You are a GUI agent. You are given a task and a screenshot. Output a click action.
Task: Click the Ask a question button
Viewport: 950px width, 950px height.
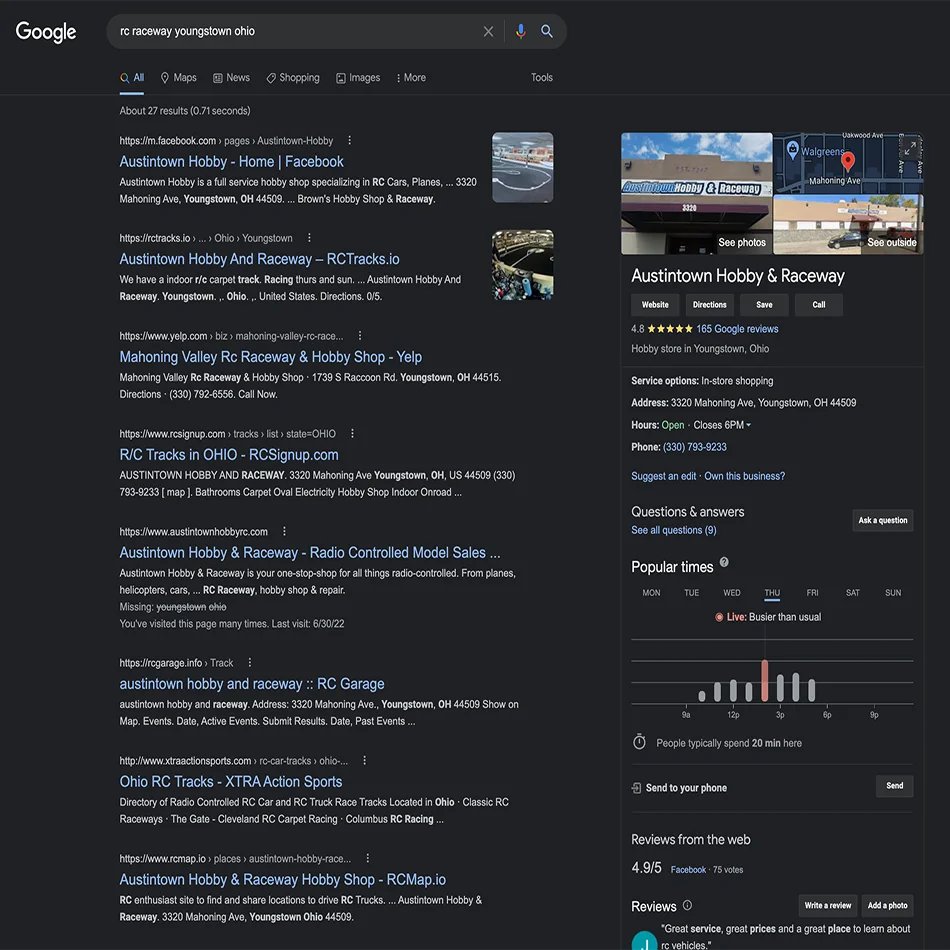click(883, 520)
